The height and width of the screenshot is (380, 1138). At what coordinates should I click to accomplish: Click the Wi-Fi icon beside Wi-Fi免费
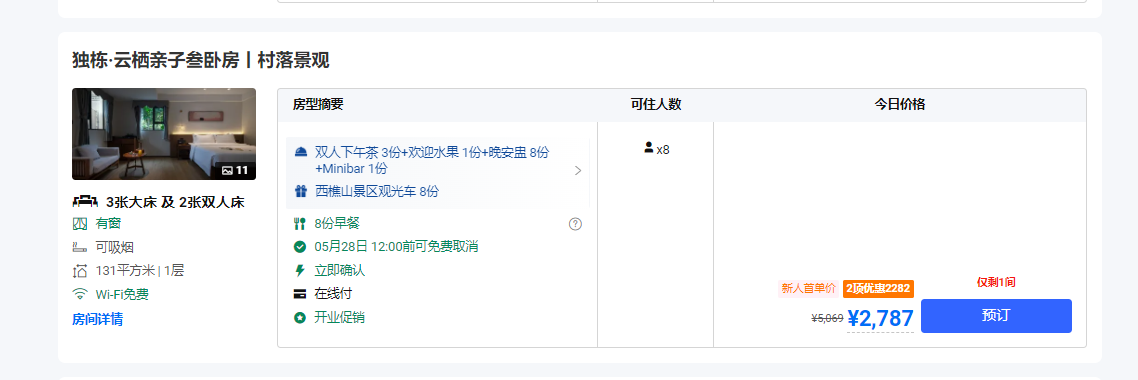coord(80,294)
